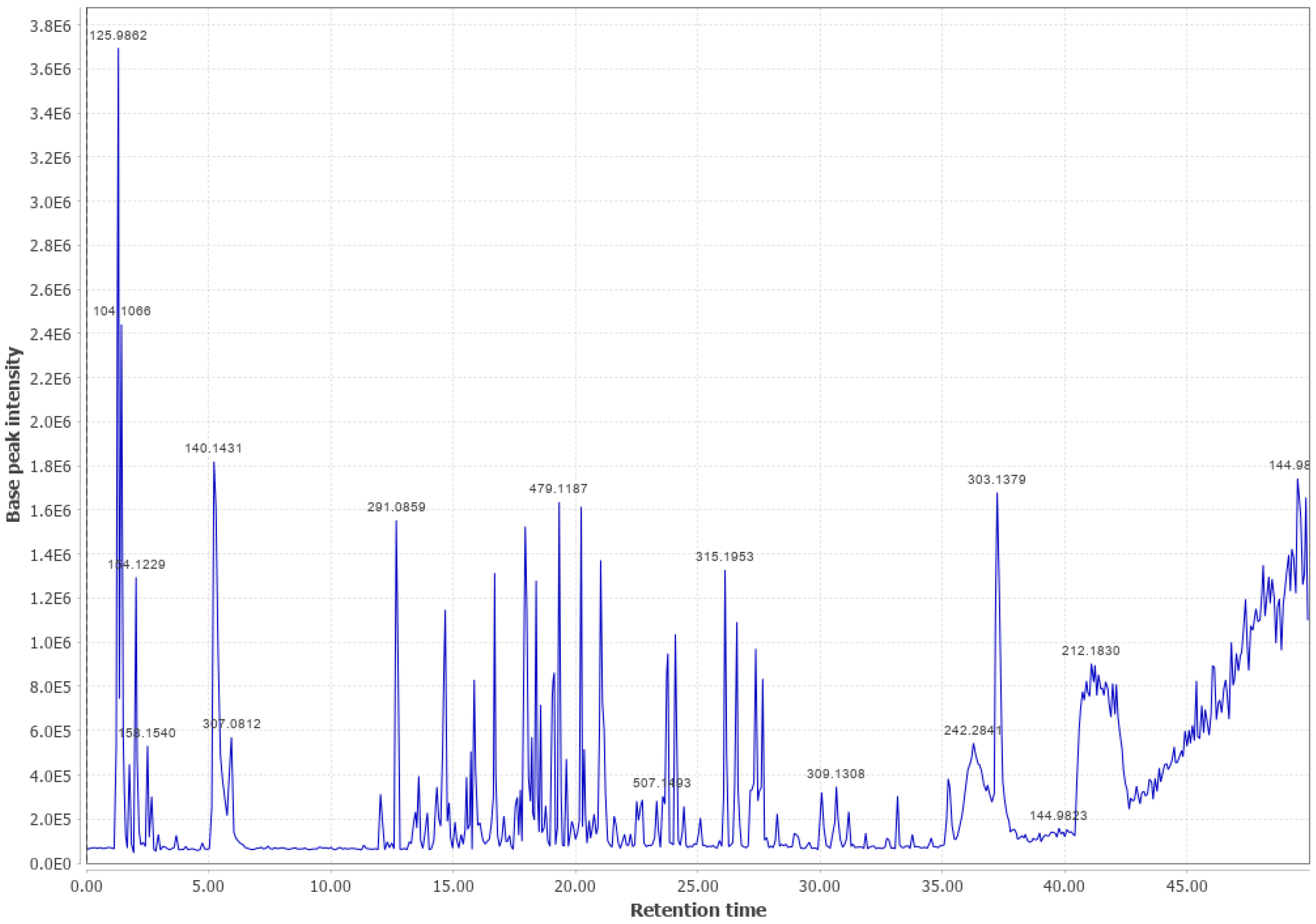
Task: Click the 125.9862 peak label
Action: (118, 36)
